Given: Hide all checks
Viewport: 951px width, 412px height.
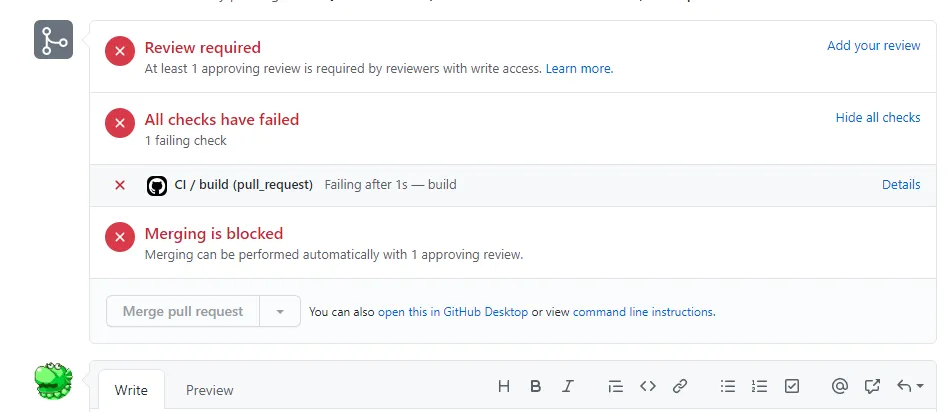Looking at the screenshot, I should pos(877,118).
